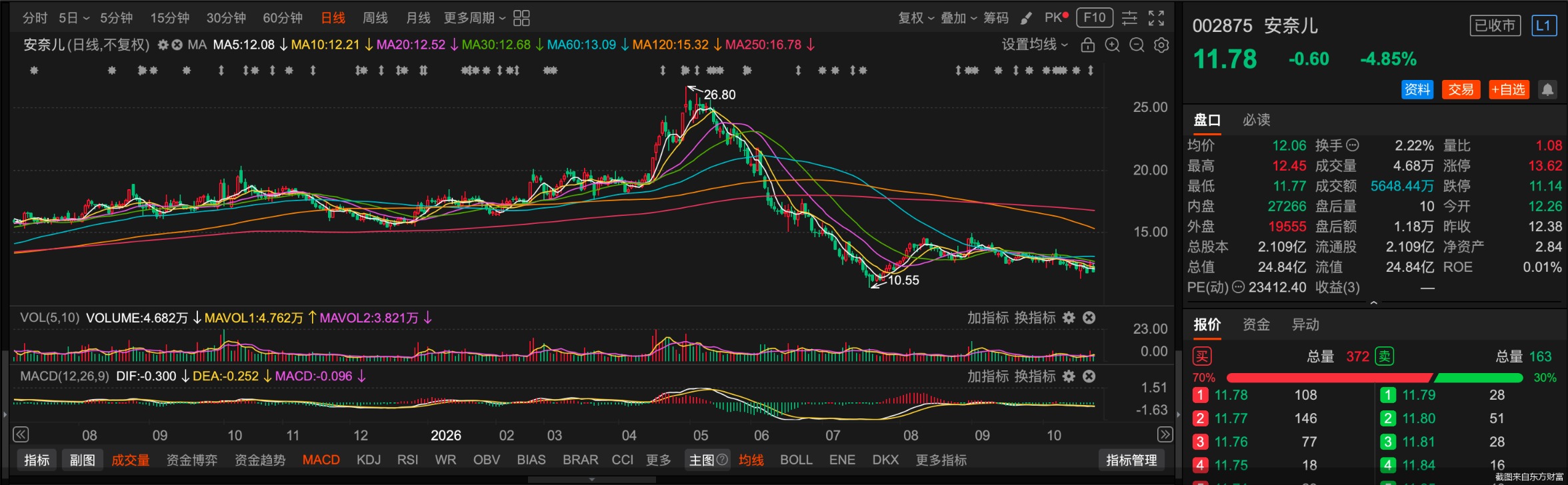Open the 5日 dropdown arrow

tap(87, 19)
